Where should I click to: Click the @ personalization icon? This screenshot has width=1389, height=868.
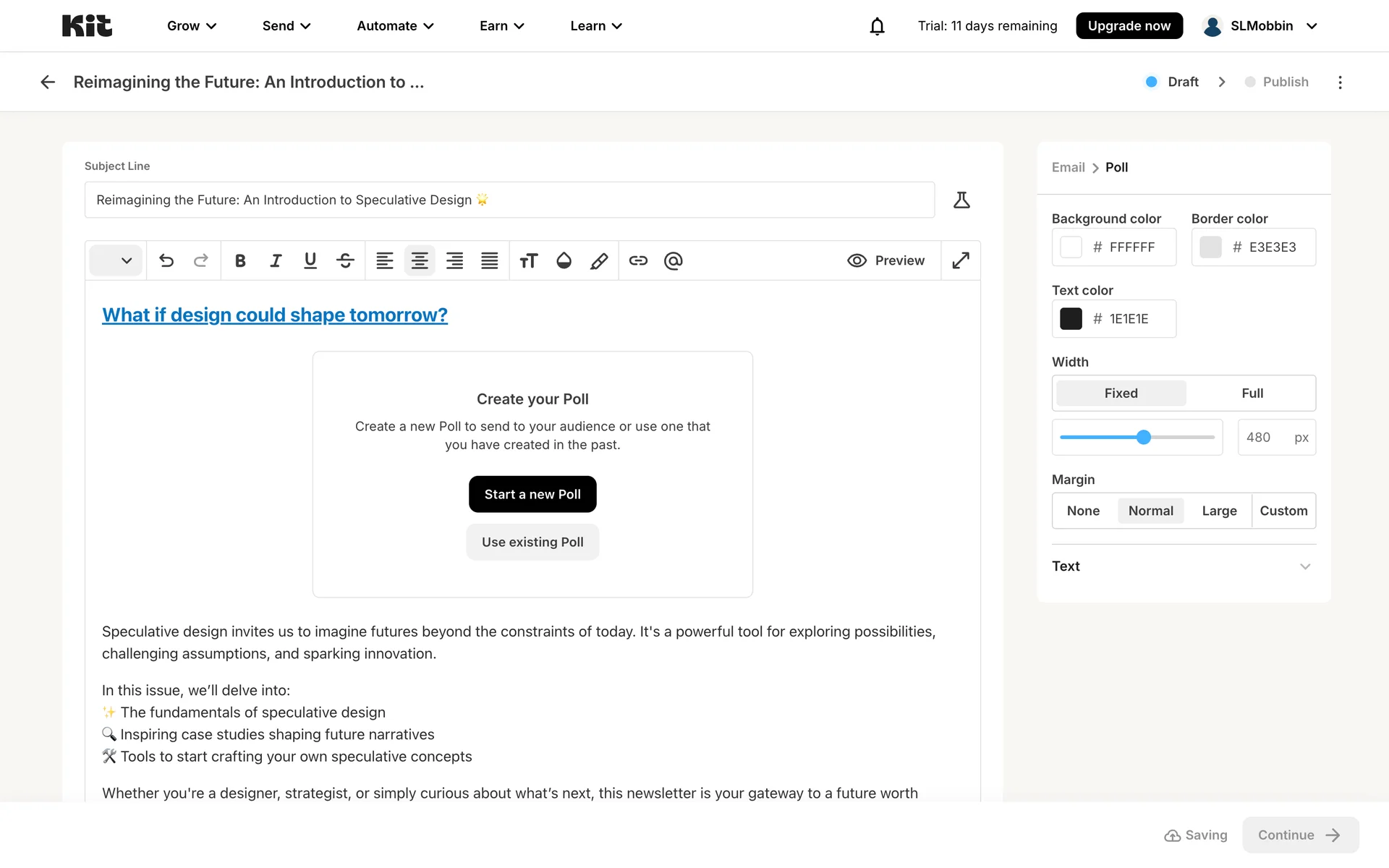pyautogui.click(x=673, y=260)
